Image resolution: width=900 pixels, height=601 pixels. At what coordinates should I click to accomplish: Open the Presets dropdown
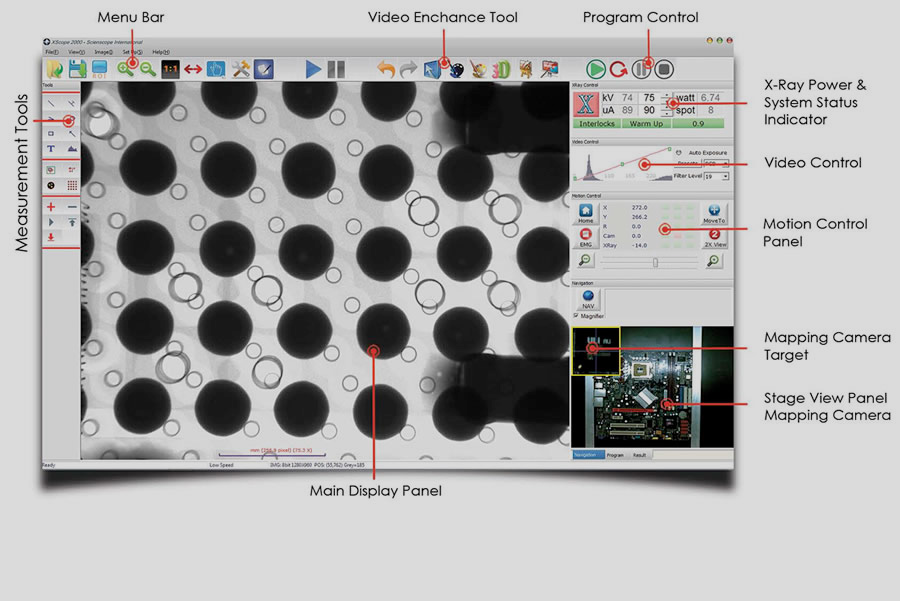click(715, 163)
